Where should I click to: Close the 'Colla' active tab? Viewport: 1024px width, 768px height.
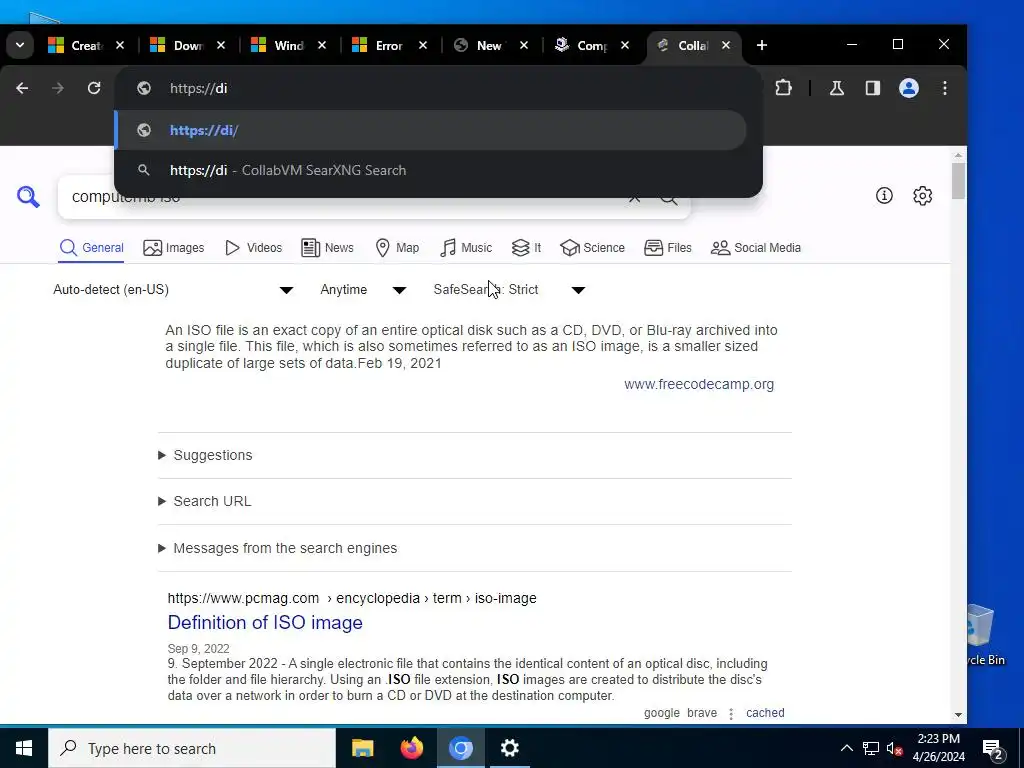(x=726, y=45)
